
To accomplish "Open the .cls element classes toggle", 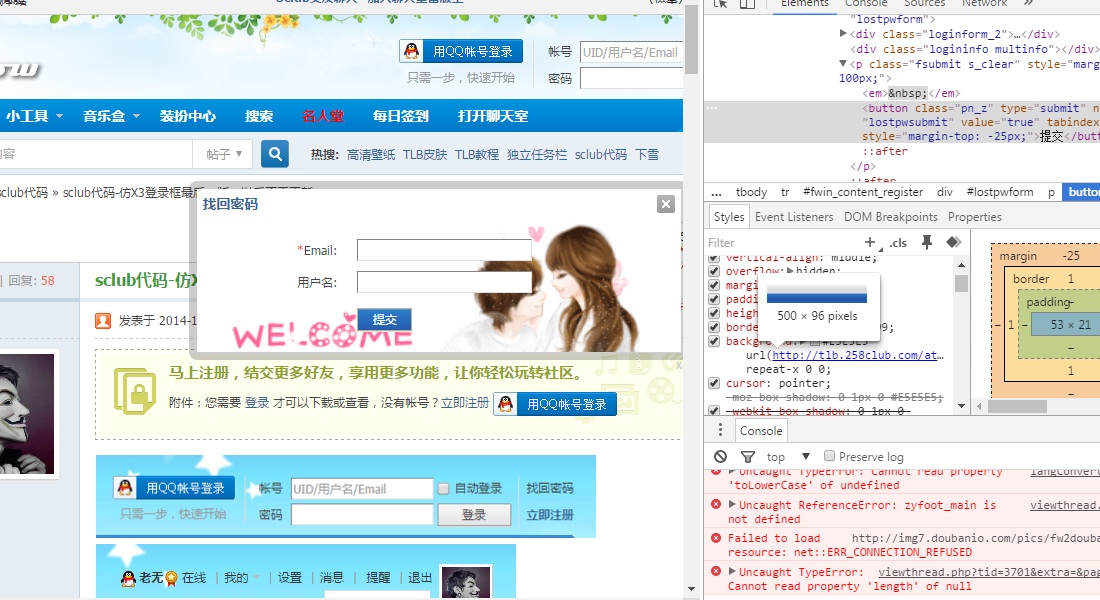I will click(899, 243).
